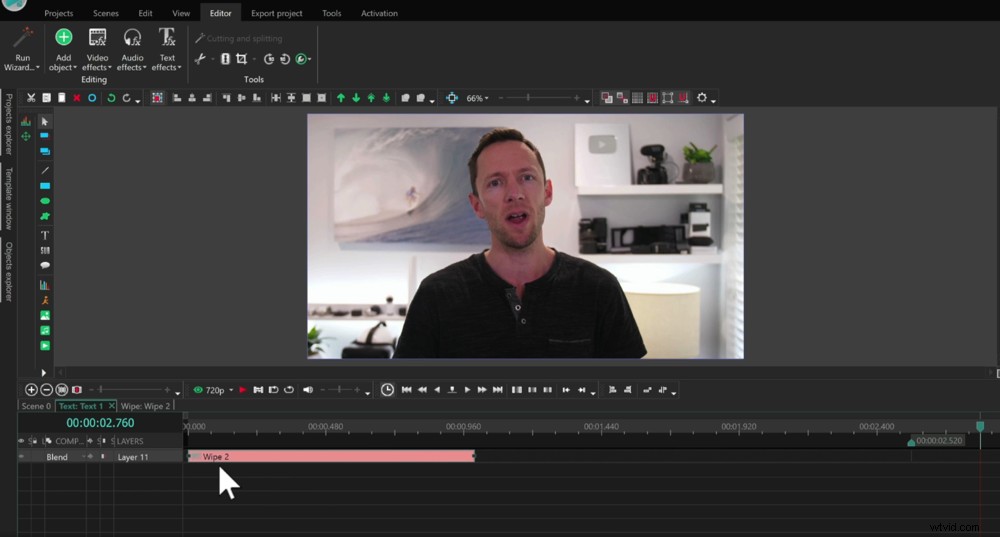The width and height of the screenshot is (1000, 537).
Task: Switch to the Export project tab
Action: tap(277, 13)
